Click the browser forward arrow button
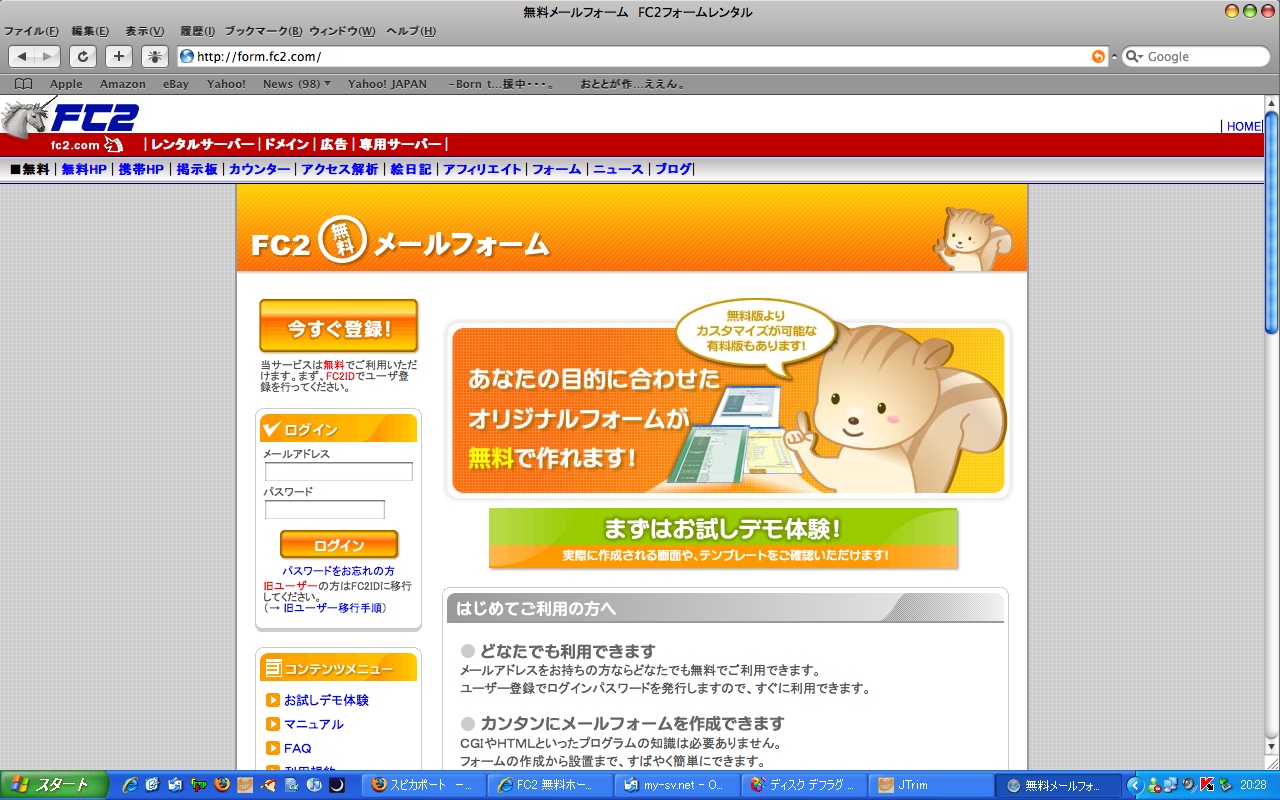Screen dimensions: 1280x800 [x=48, y=57]
